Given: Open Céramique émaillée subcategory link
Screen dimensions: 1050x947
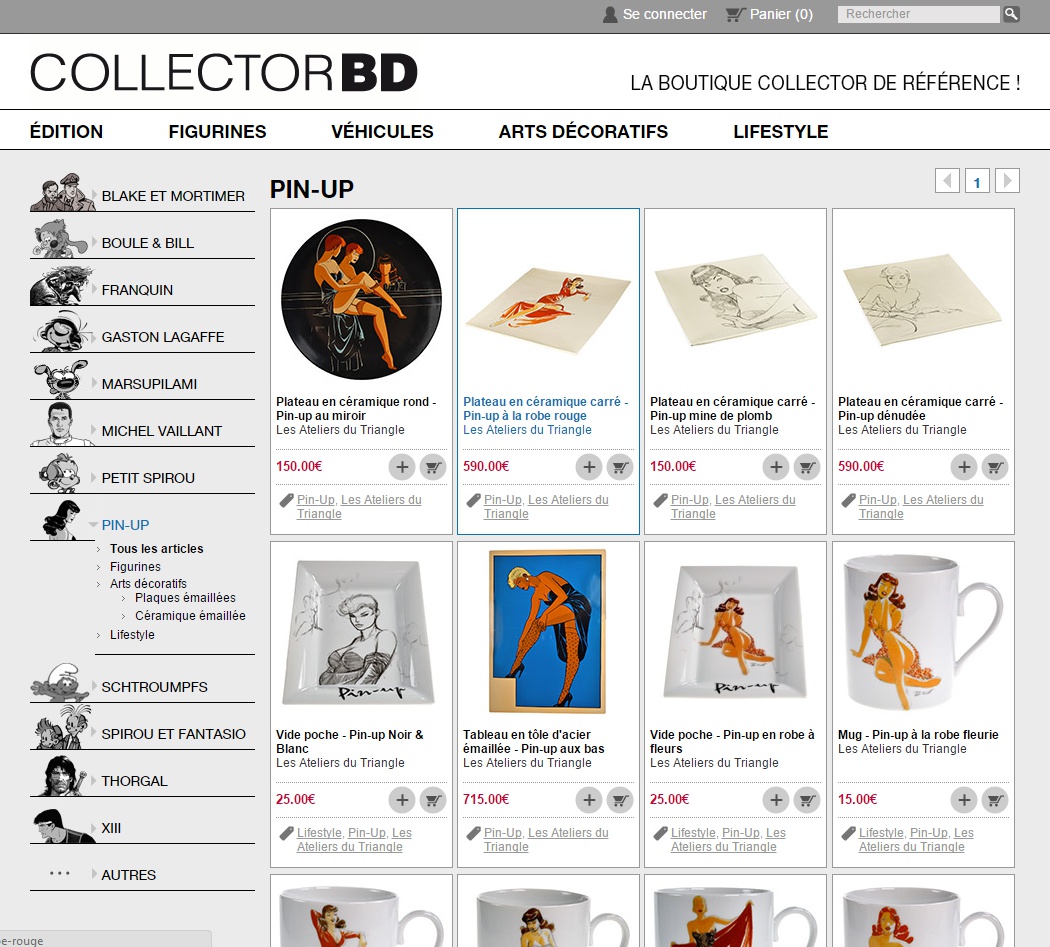Looking at the screenshot, I should click(190, 615).
